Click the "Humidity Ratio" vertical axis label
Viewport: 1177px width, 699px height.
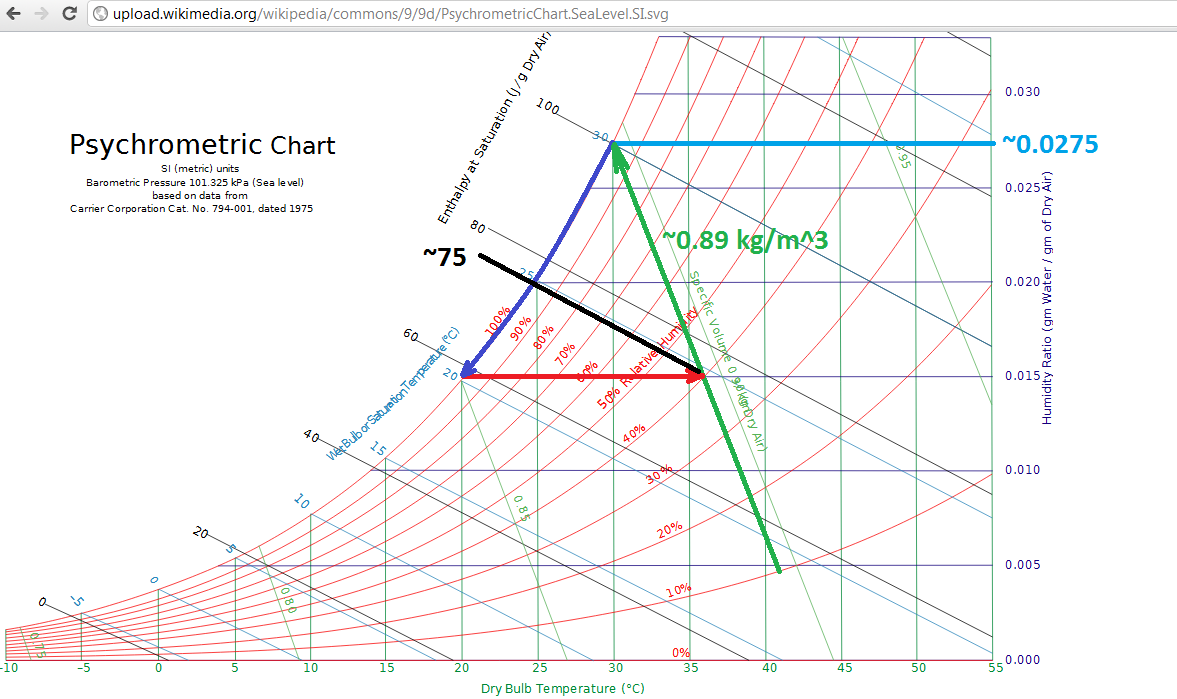(x=1047, y=298)
